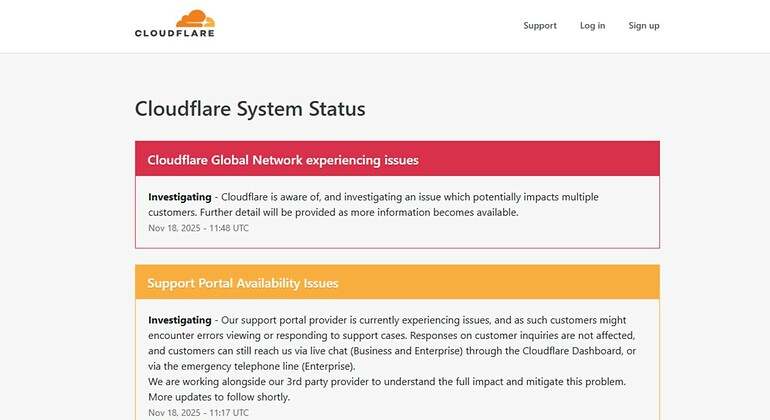Click the Nov 18, 2025 11:17 UTC timestamp
The height and width of the screenshot is (420, 770).
point(198,412)
